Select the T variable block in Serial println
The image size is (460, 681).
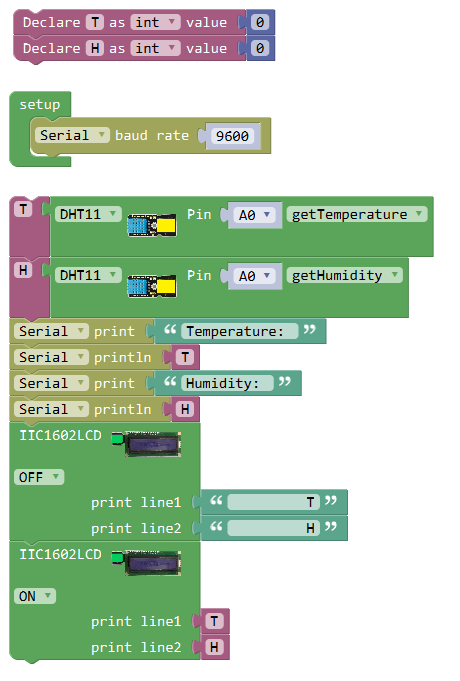(185, 357)
